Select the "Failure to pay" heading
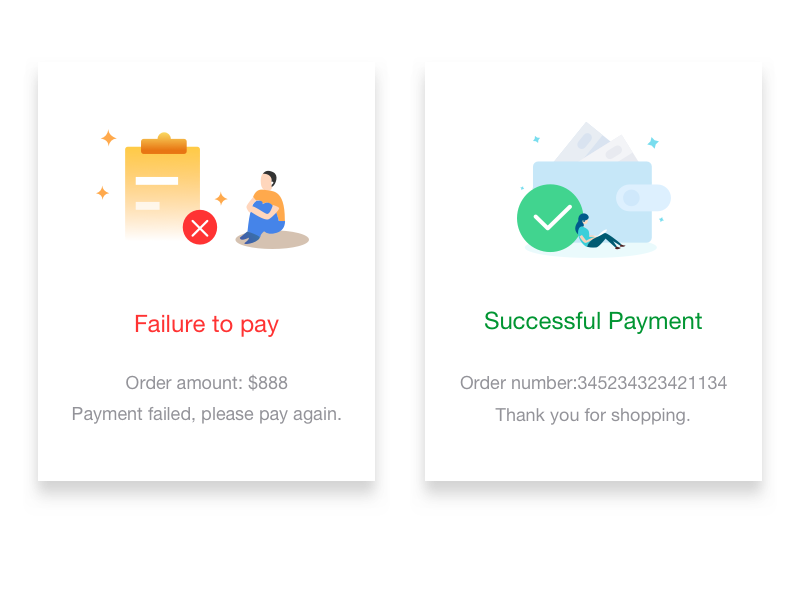The height and width of the screenshot is (600, 800). tap(206, 324)
